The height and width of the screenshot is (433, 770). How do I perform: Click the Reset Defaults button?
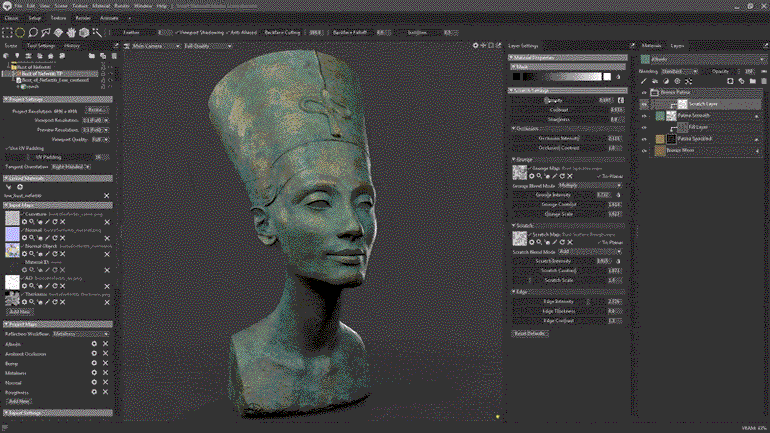(x=529, y=332)
